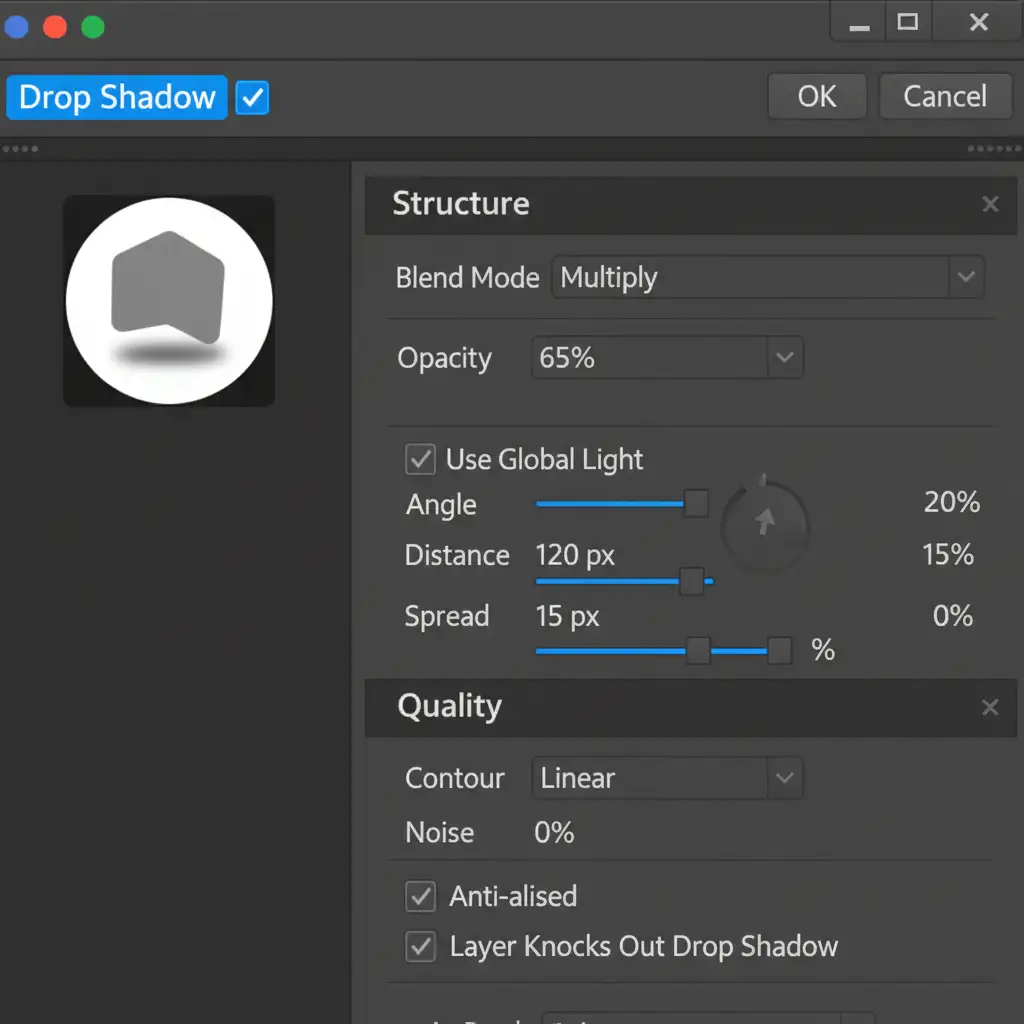Expand the Opacity 65% dropdown
Screen dimensions: 1024x1024
[x=784, y=358]
